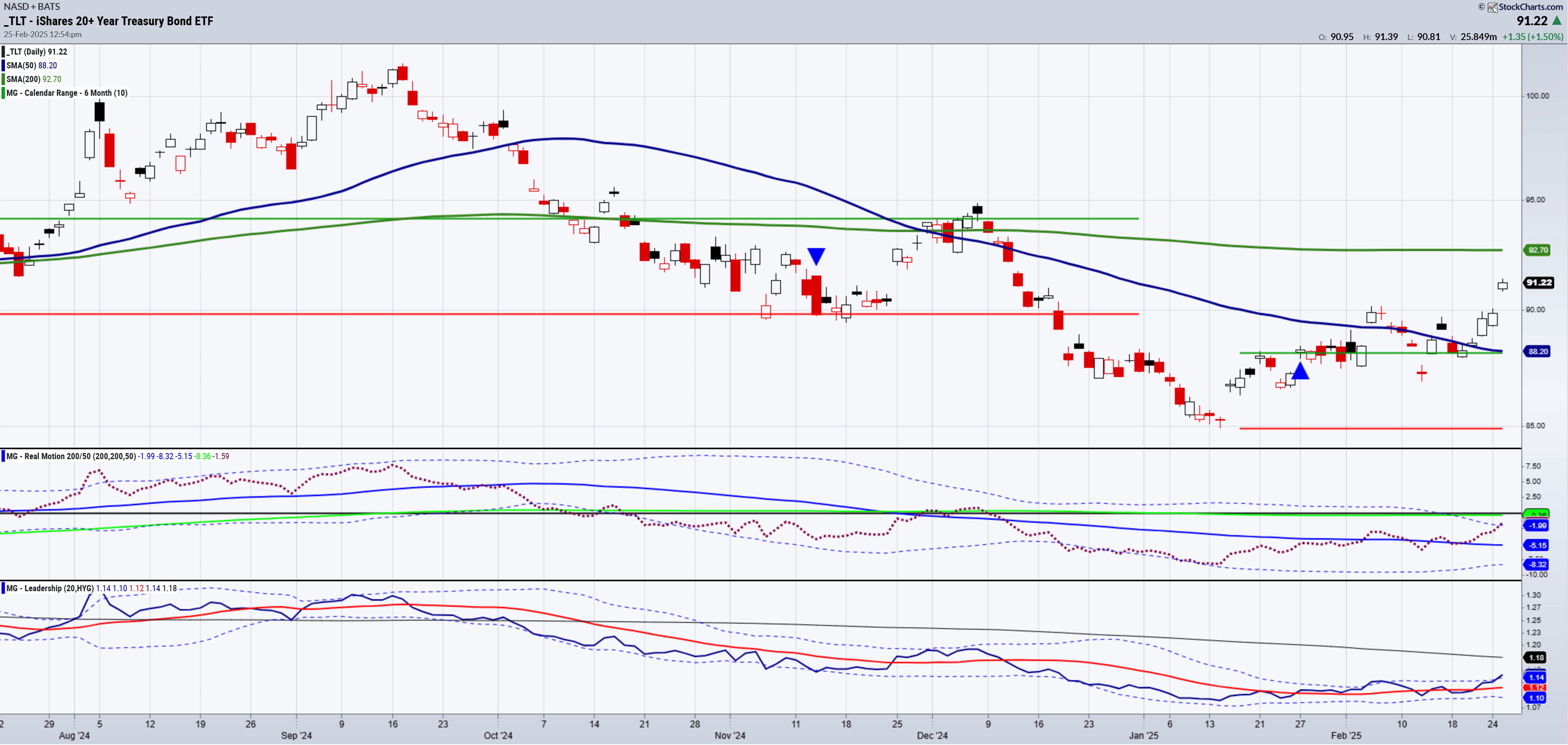Click the 25-Feb-2025 12:54:pm timestamp
Viewport: 1568px width, 745px height.
click(x=43, y=34)
